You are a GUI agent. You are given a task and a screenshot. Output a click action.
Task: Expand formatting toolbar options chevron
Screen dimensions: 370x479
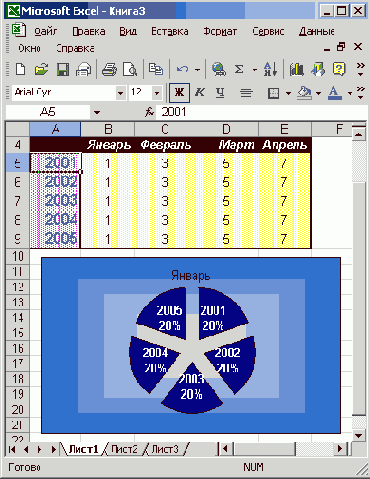pos(360,93)
